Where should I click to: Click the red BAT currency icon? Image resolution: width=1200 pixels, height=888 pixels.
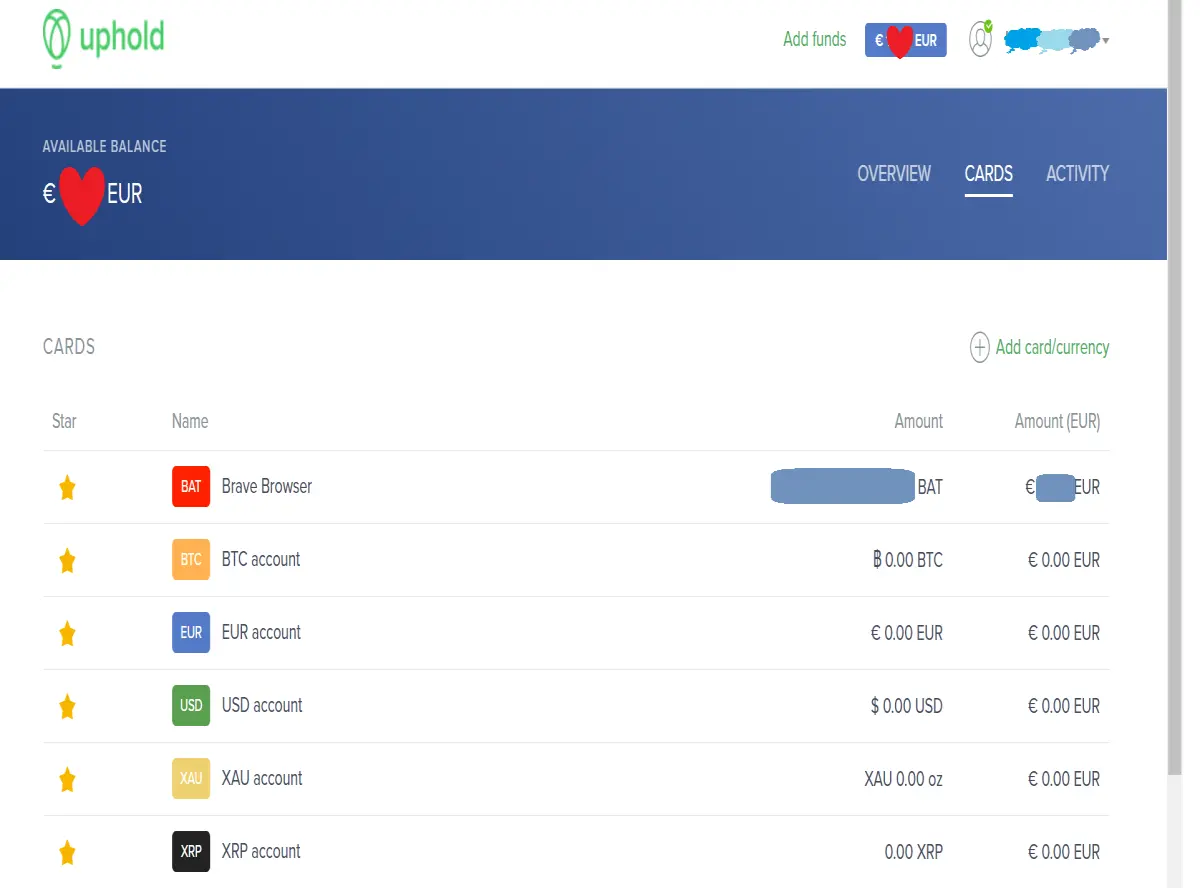pyautogui.click(x=191, y=487)
